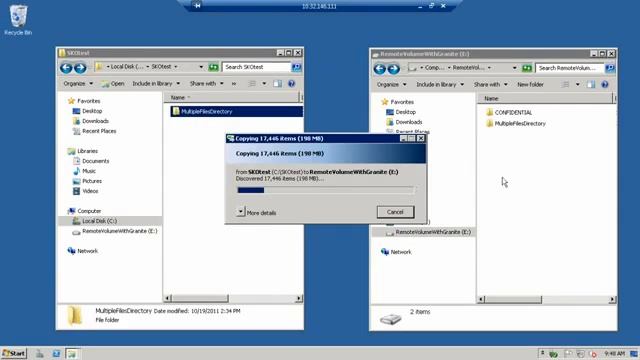Click the taskbar clock
The image size is (640, 360).
[x=615, y=353]
